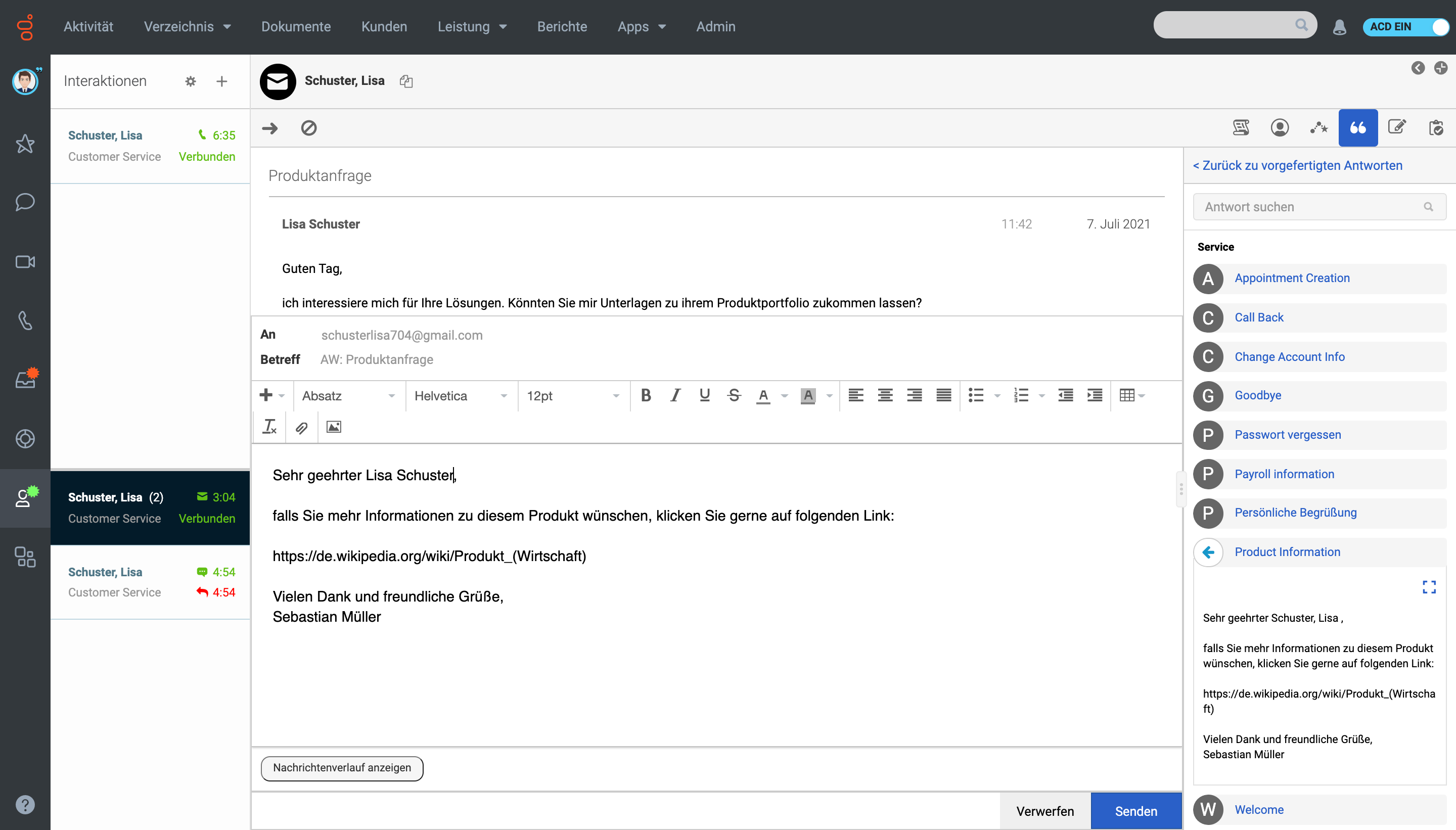Open the Verzeichnis menu

pos(187,27)
